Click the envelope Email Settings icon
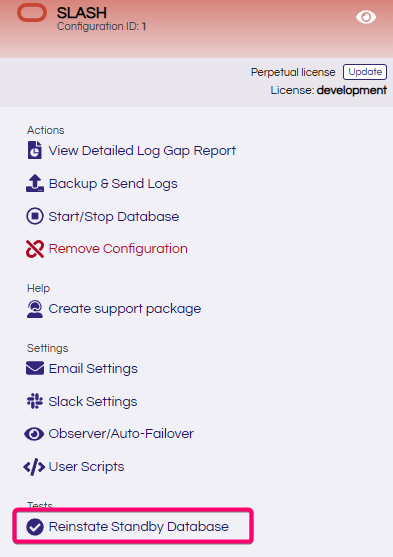The image size is (393, 557). [x=35, y=368]
